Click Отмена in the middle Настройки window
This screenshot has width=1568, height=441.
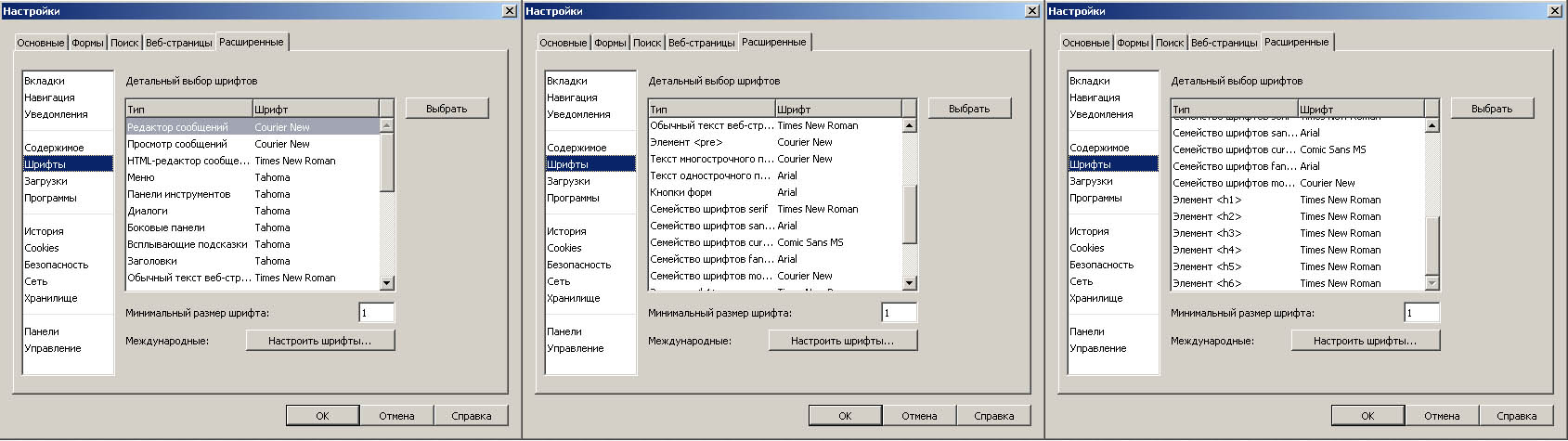(919, 416)
